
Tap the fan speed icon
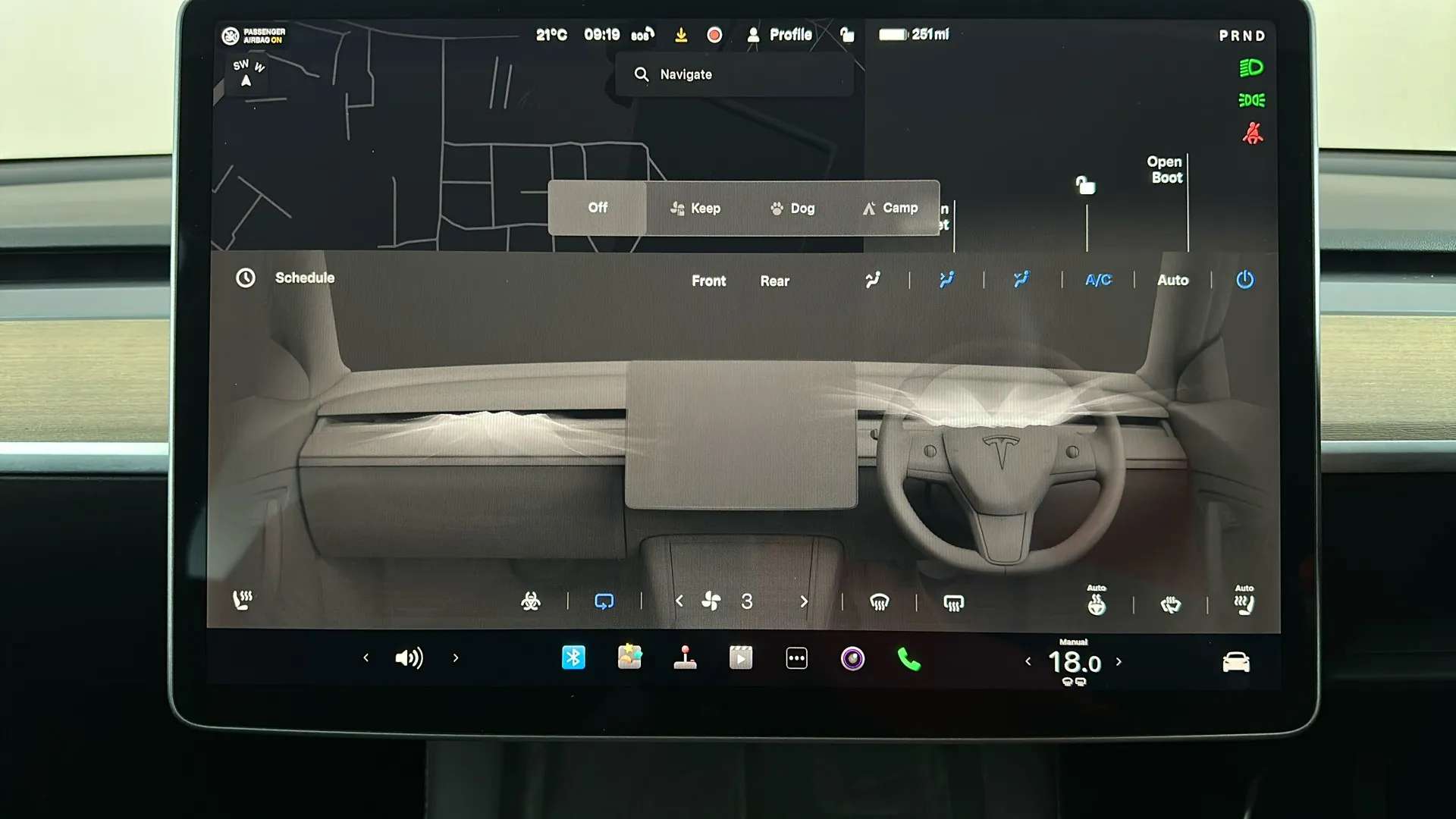point(711,601)
